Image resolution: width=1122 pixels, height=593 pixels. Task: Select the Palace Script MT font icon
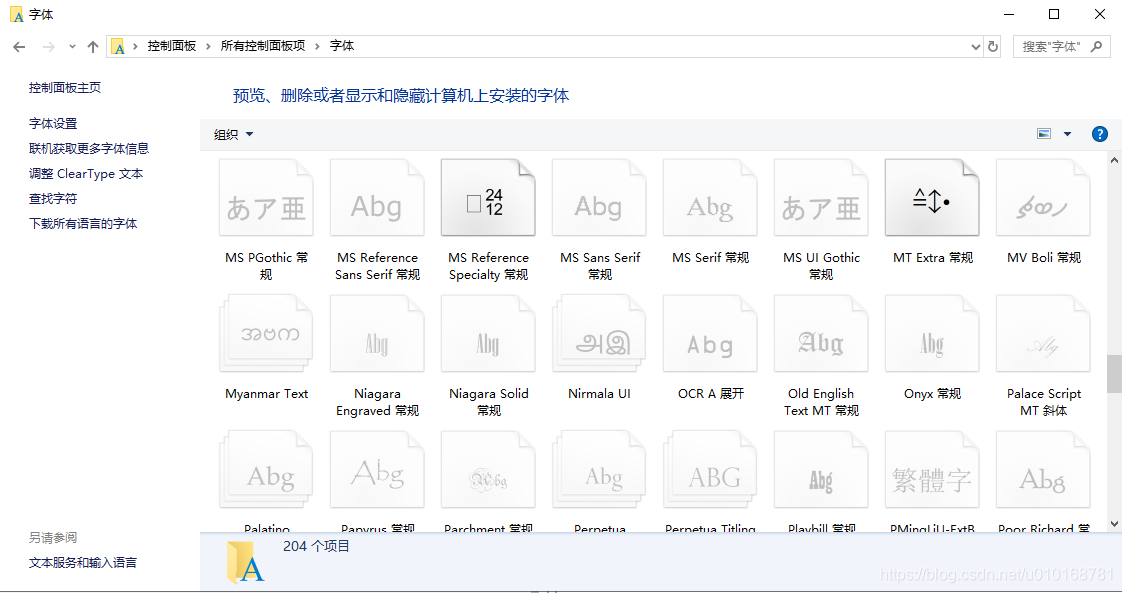1043,334
